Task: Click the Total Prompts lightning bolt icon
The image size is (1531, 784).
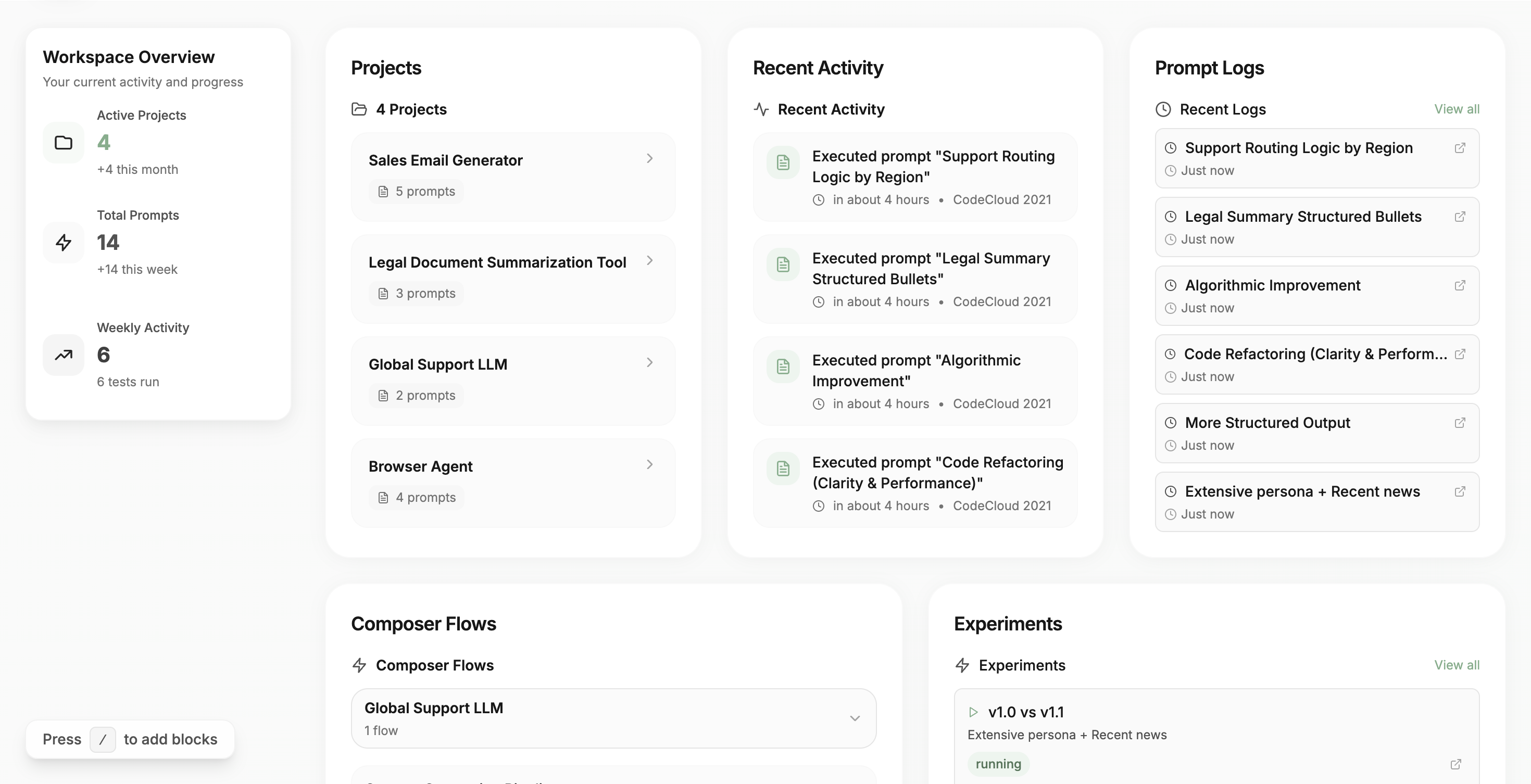Action: [64, 242]
